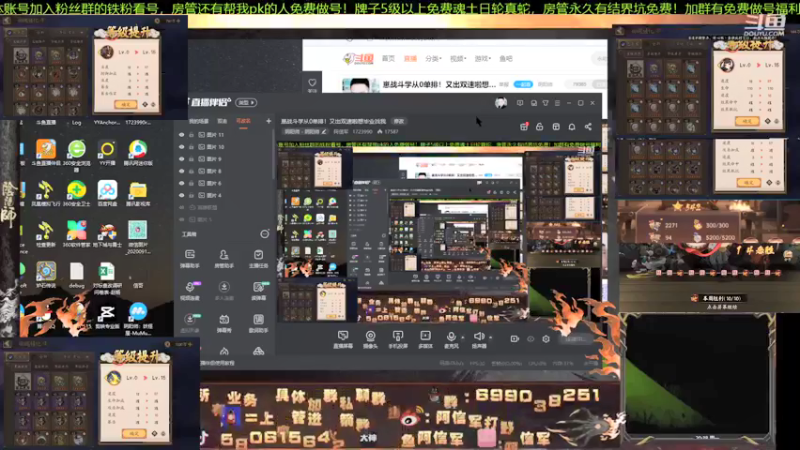Select the 图片 4 source row

[224, 195]
